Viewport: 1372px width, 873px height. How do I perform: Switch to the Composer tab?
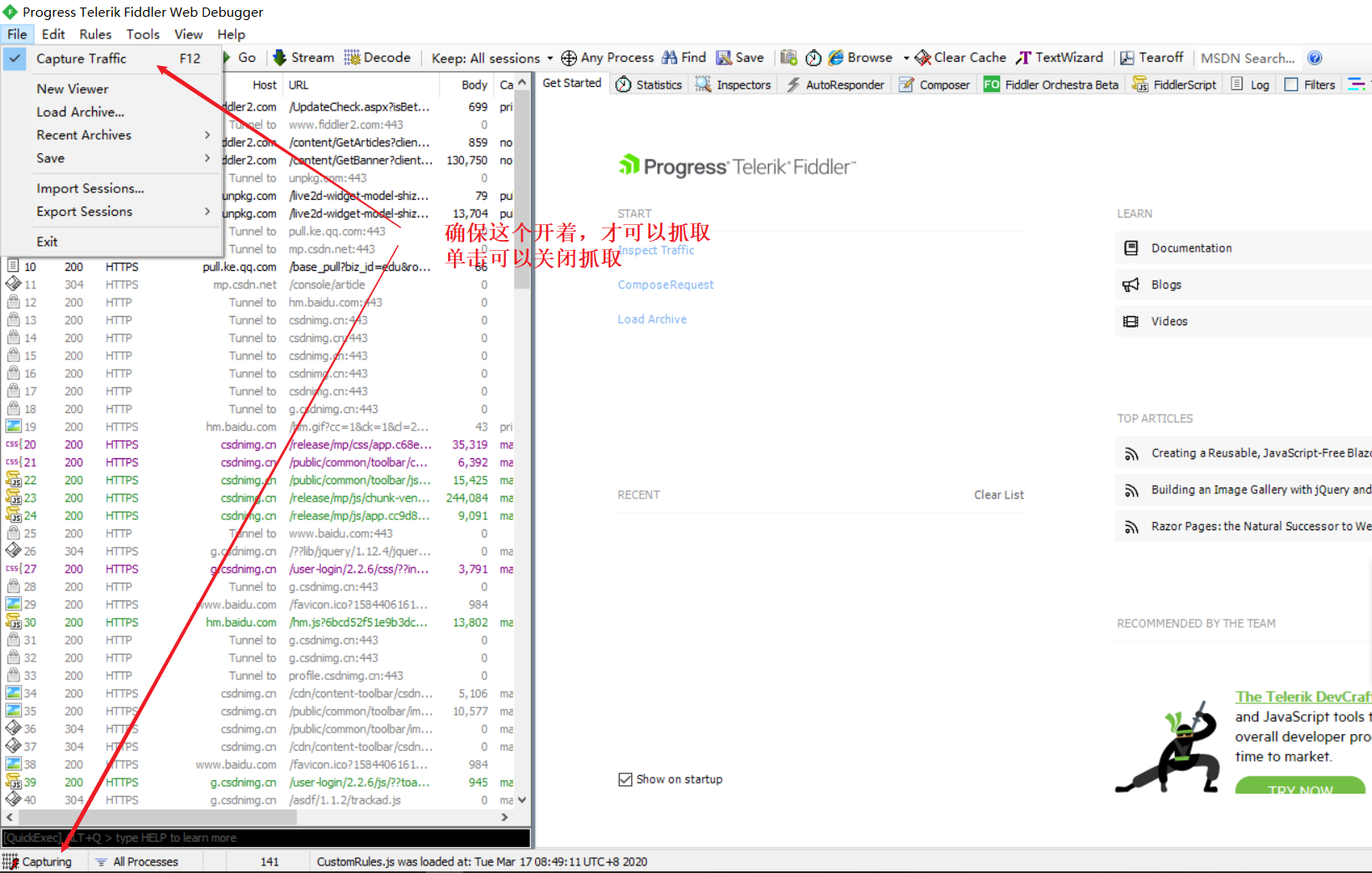(x=935, y=84)
